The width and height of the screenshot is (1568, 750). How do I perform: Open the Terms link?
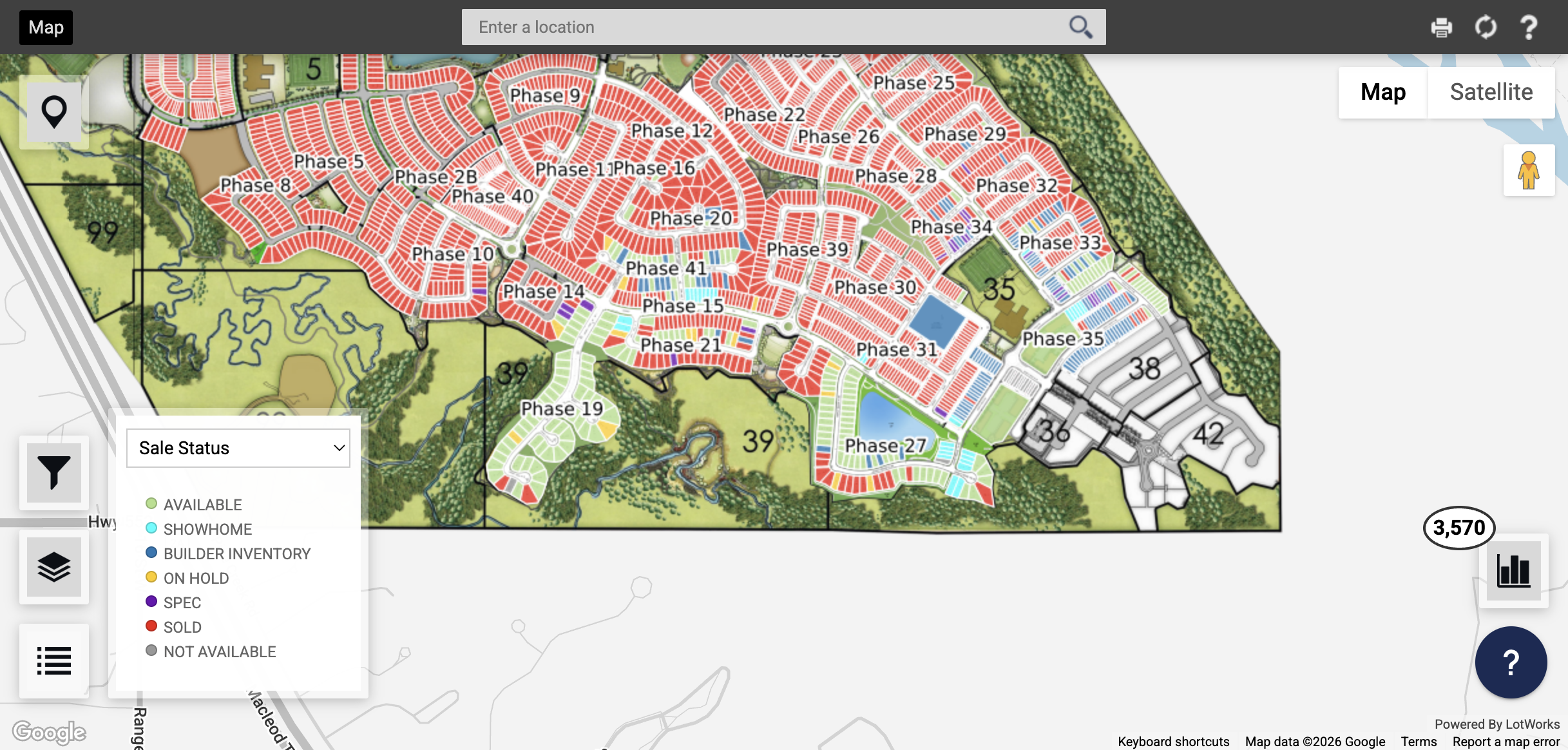[1419, 742]
